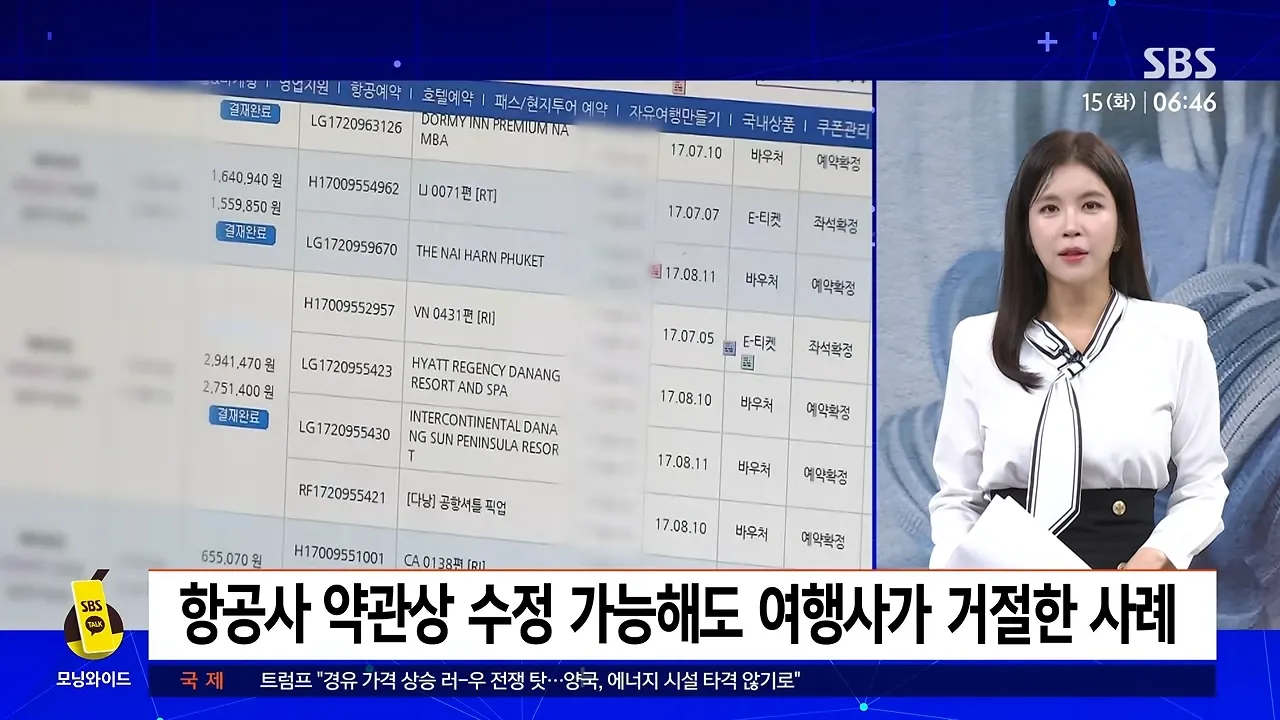
Task: Click the 국제 news ticker label
Action: [202, 681]
